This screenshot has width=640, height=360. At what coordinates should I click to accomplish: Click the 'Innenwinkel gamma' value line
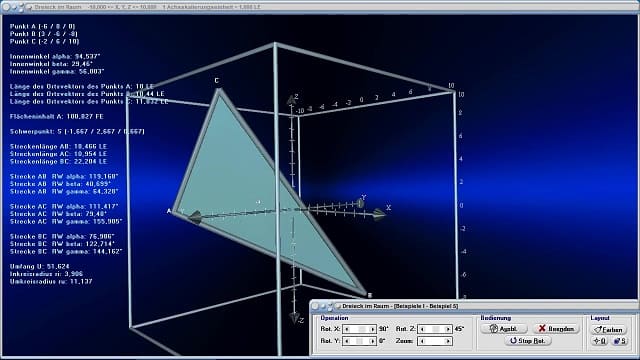click(x=57, y=71)
